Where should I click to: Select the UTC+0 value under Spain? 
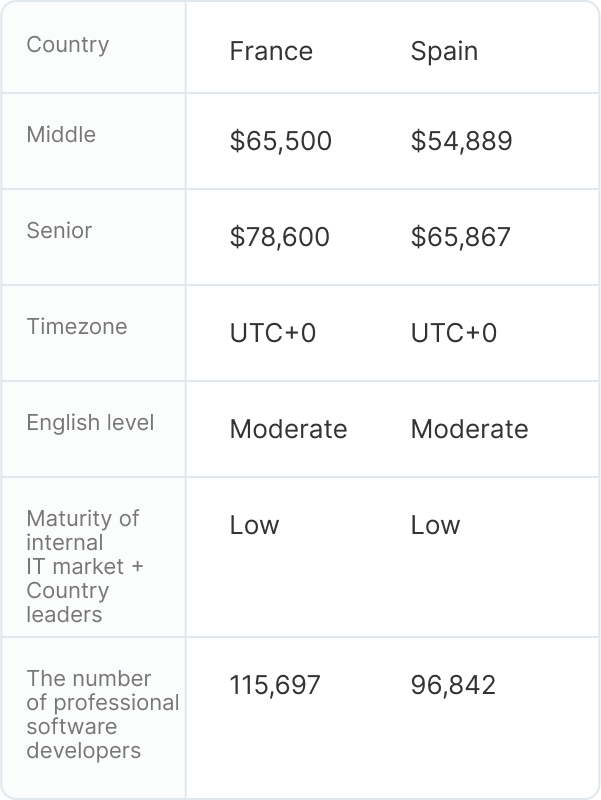pyautogui.click(x=454, y=333)
